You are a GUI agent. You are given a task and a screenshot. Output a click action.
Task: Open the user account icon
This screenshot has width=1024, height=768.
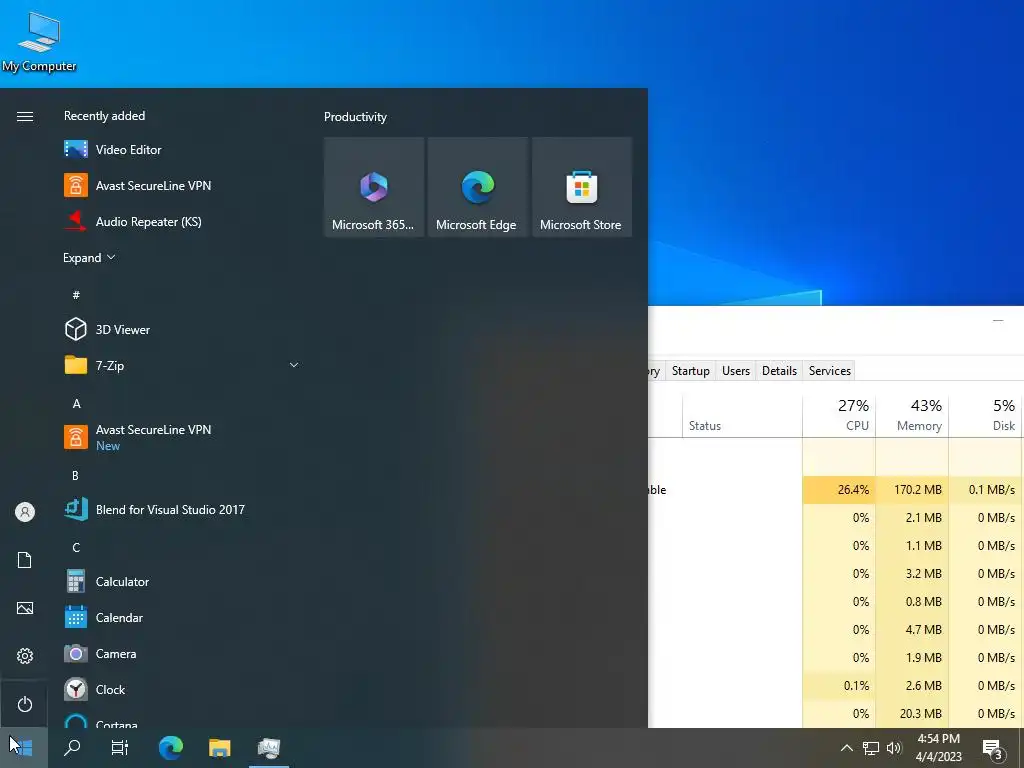pos(25,512)
